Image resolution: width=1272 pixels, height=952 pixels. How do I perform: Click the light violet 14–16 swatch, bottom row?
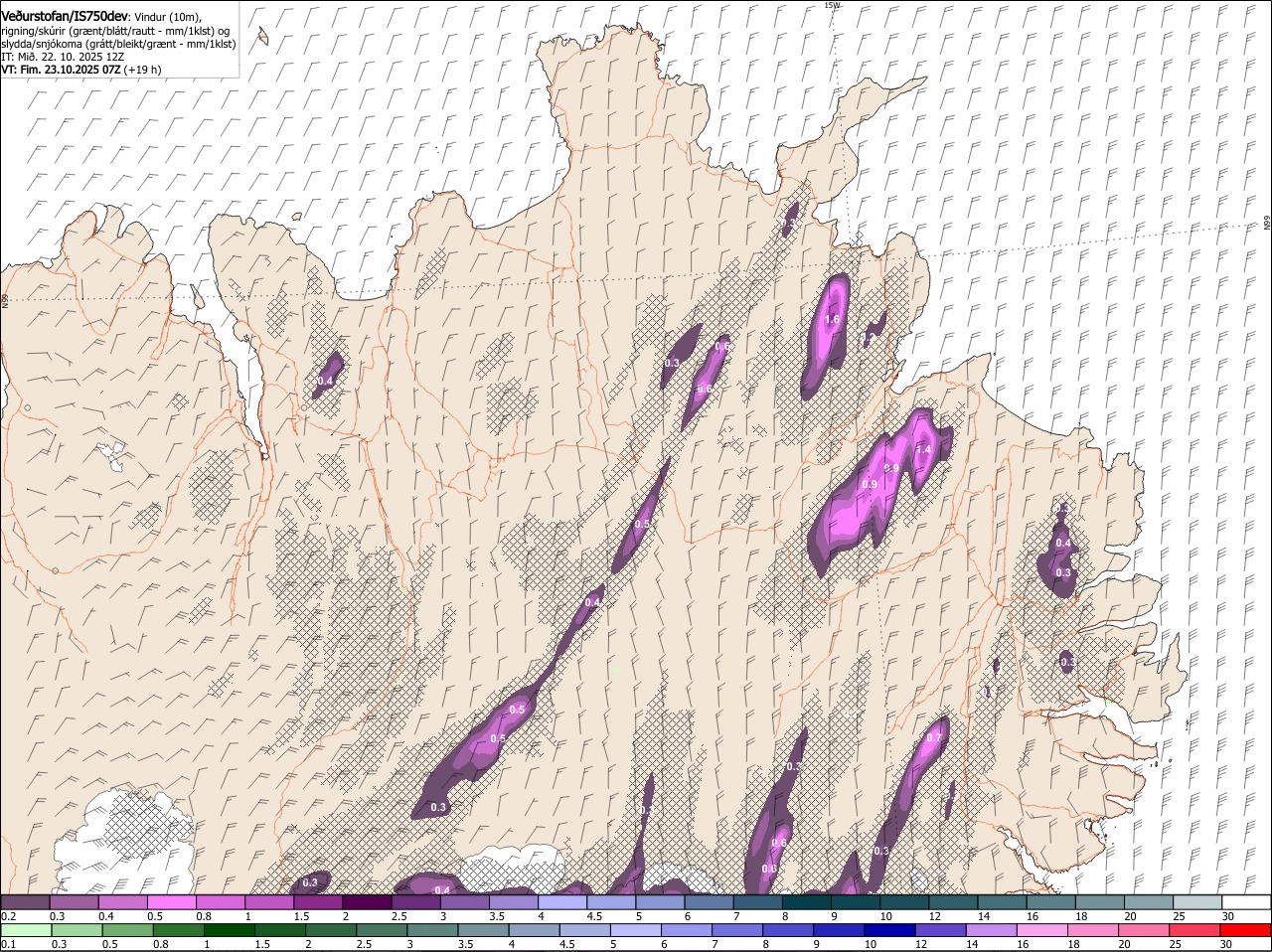(x=992, y=930)
